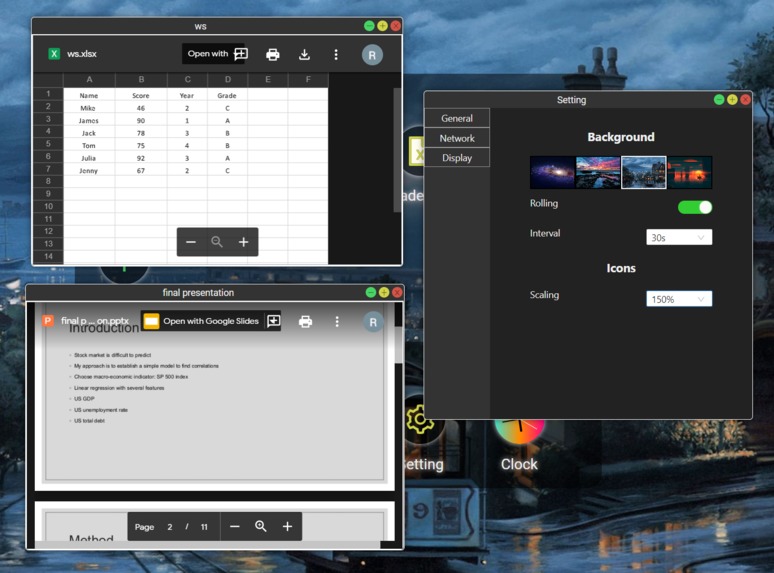The height and width of the screenshot is (573, 774).
Task: Switch to Display tab in Setting
Action: [457, 158]
